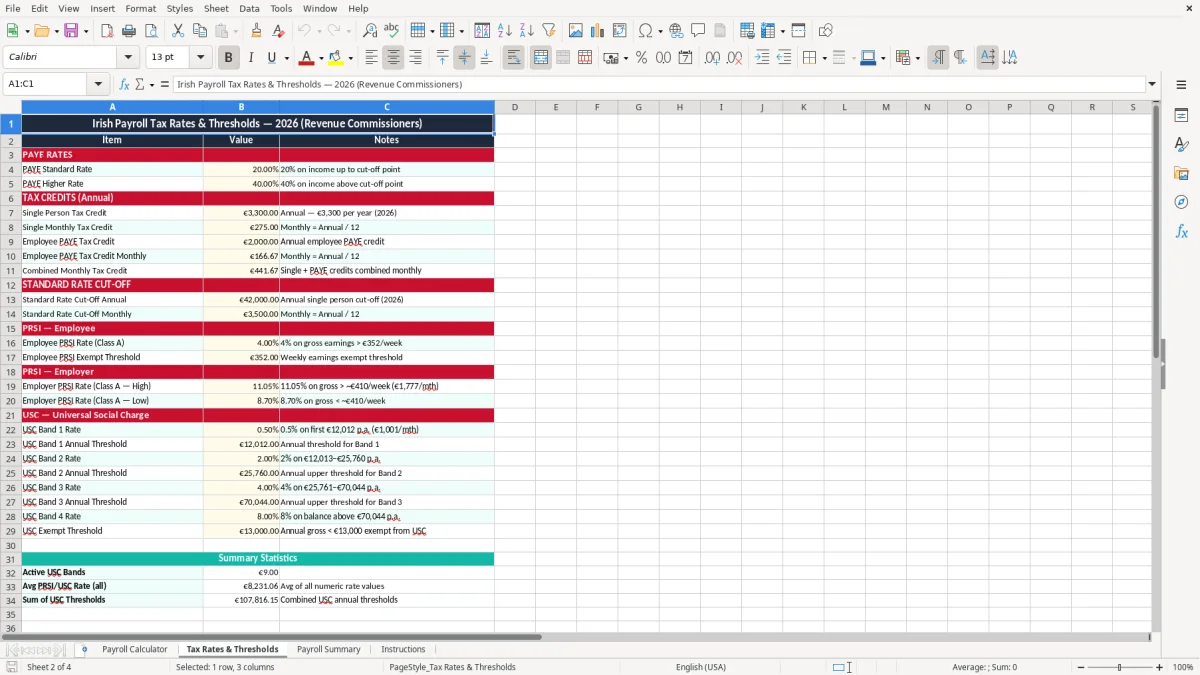
Task: Toggle Wrap Text
Action: pos(513,58)
